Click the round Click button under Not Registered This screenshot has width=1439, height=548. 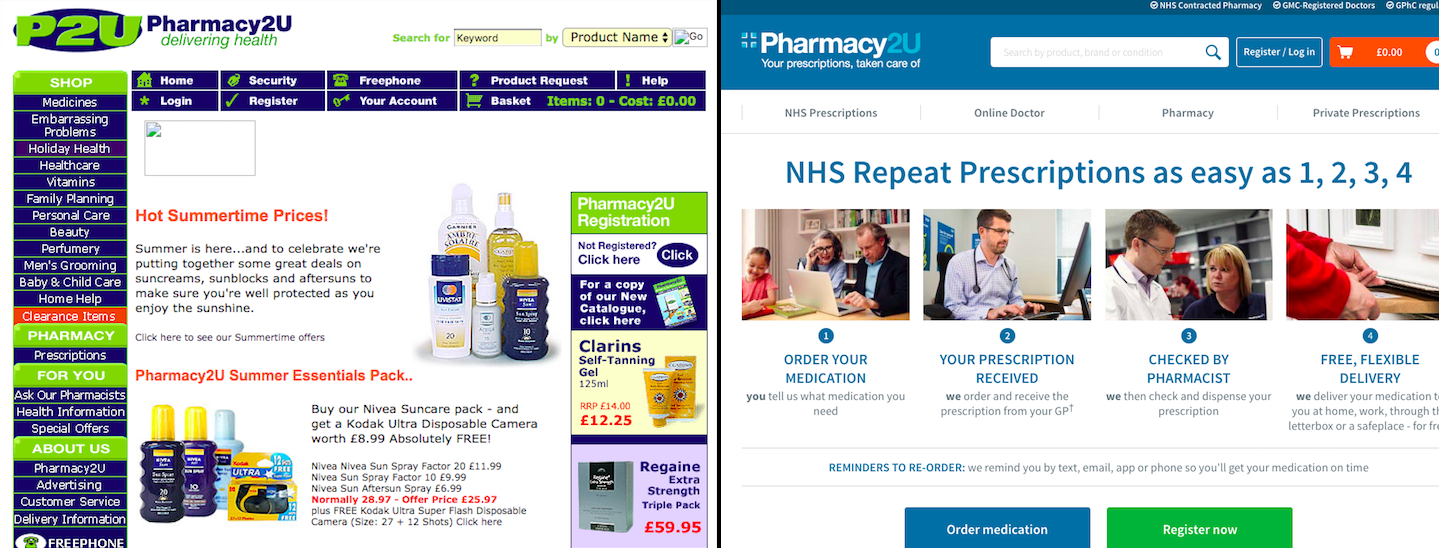677,255
